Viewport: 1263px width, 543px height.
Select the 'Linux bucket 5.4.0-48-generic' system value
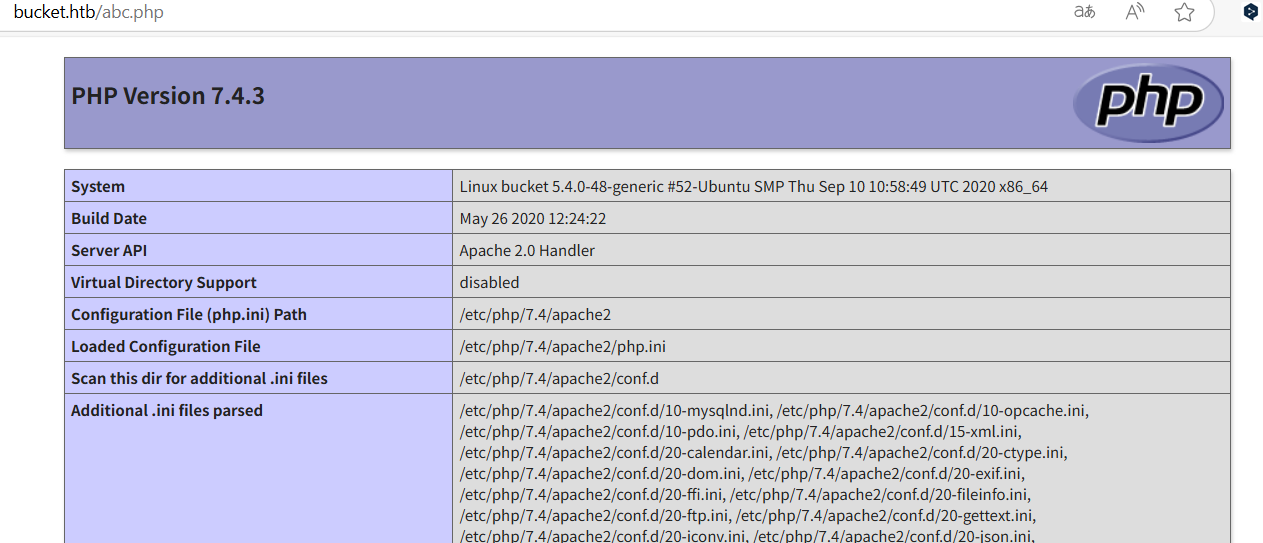(754, 186)
